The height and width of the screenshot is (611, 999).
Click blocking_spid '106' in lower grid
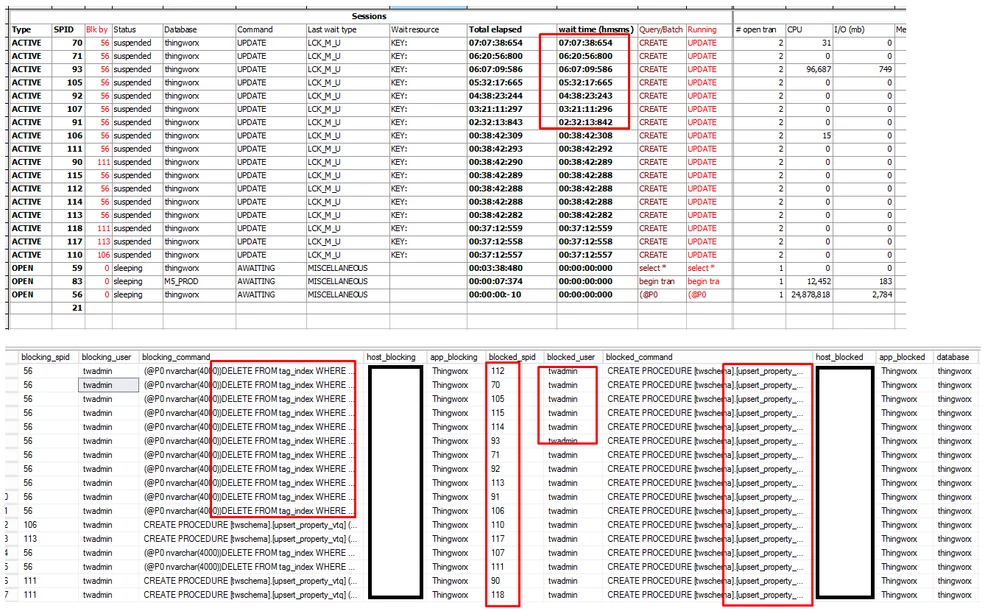click(x=30, y=525)
